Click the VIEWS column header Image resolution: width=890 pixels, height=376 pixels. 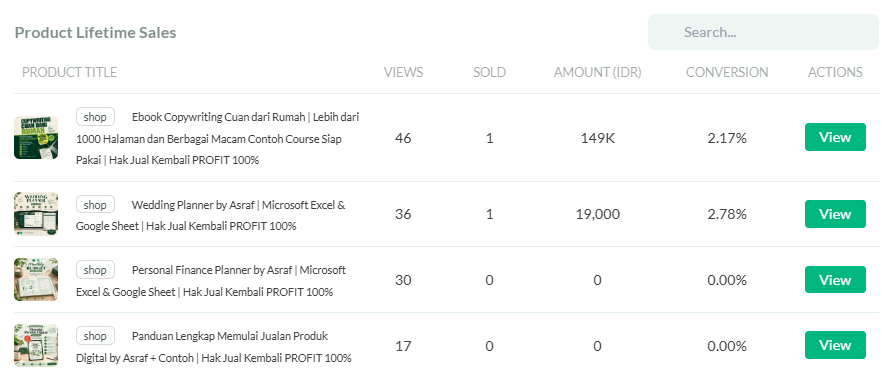[403, 72]
